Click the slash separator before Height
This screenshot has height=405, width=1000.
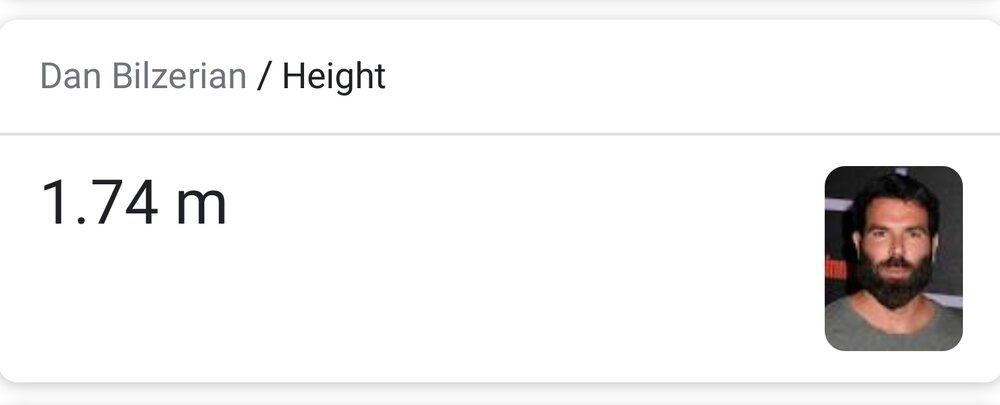264,77
